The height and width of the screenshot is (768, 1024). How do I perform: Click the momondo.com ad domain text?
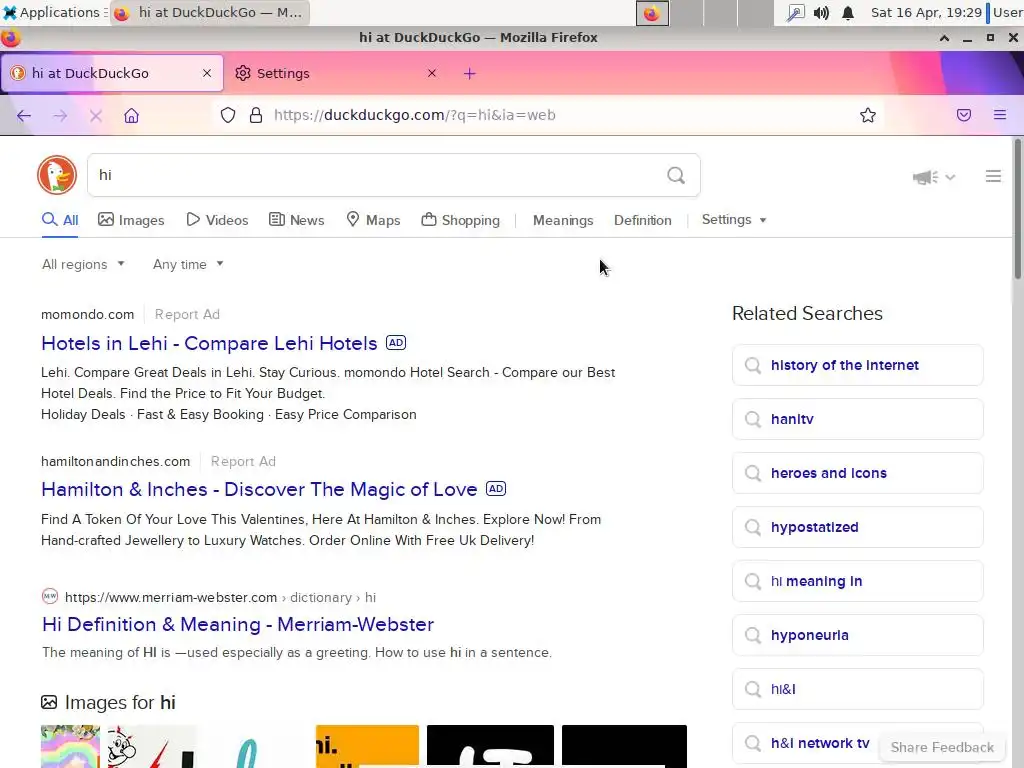(88, 315)
